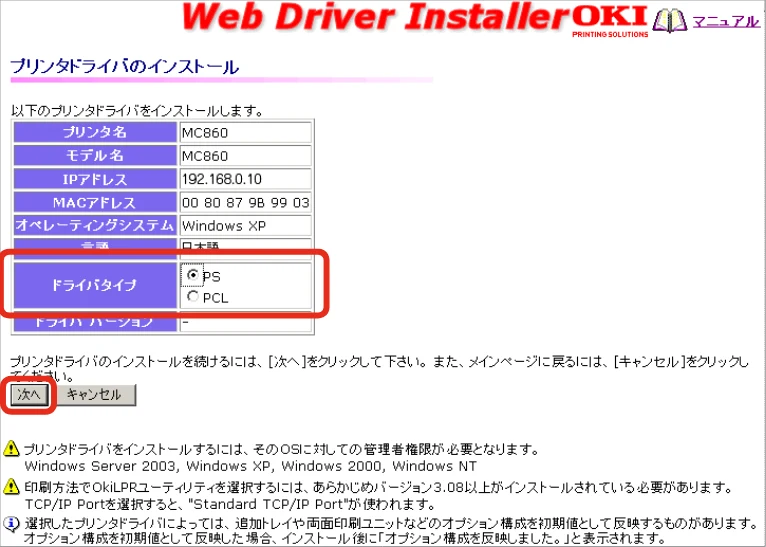Screen dimensions: 766x547
Task: Click the プリンタドライバのインストール heading
Action: (125, 66)
